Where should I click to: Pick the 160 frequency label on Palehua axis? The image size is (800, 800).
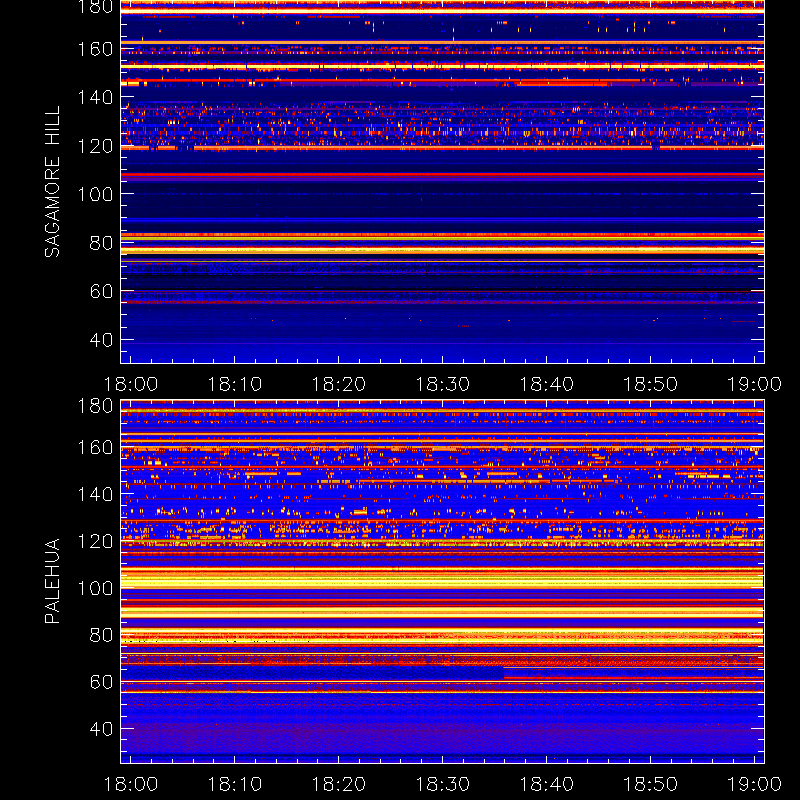pos(95,448)
